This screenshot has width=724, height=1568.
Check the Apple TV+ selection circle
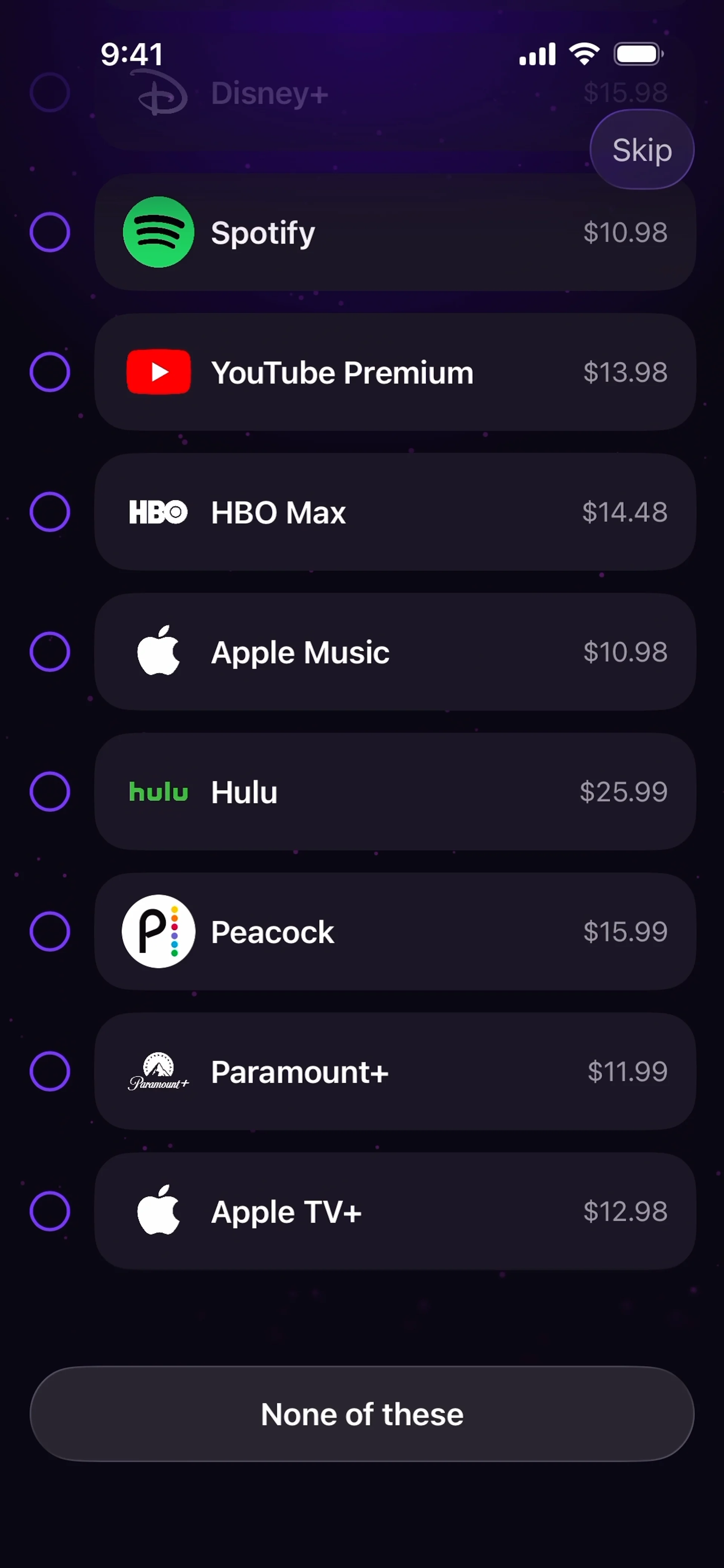point(50,1211)
